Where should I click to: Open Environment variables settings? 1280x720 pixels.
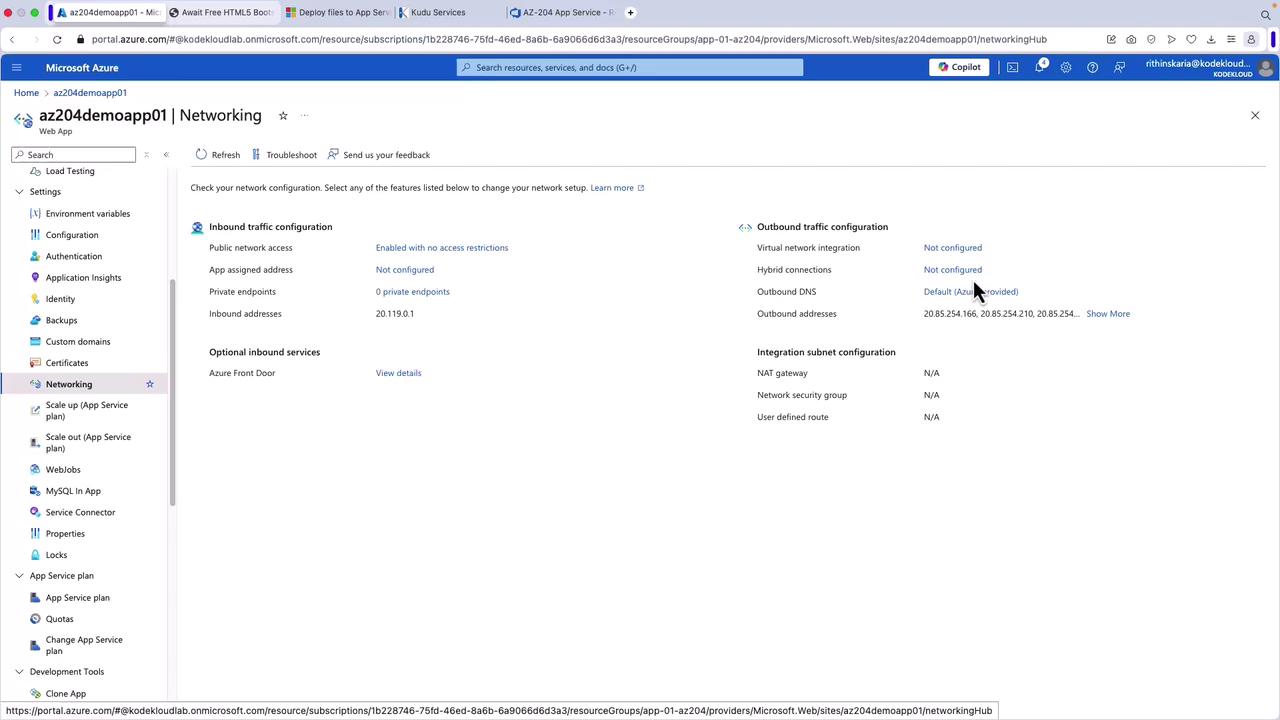(88, 214)
